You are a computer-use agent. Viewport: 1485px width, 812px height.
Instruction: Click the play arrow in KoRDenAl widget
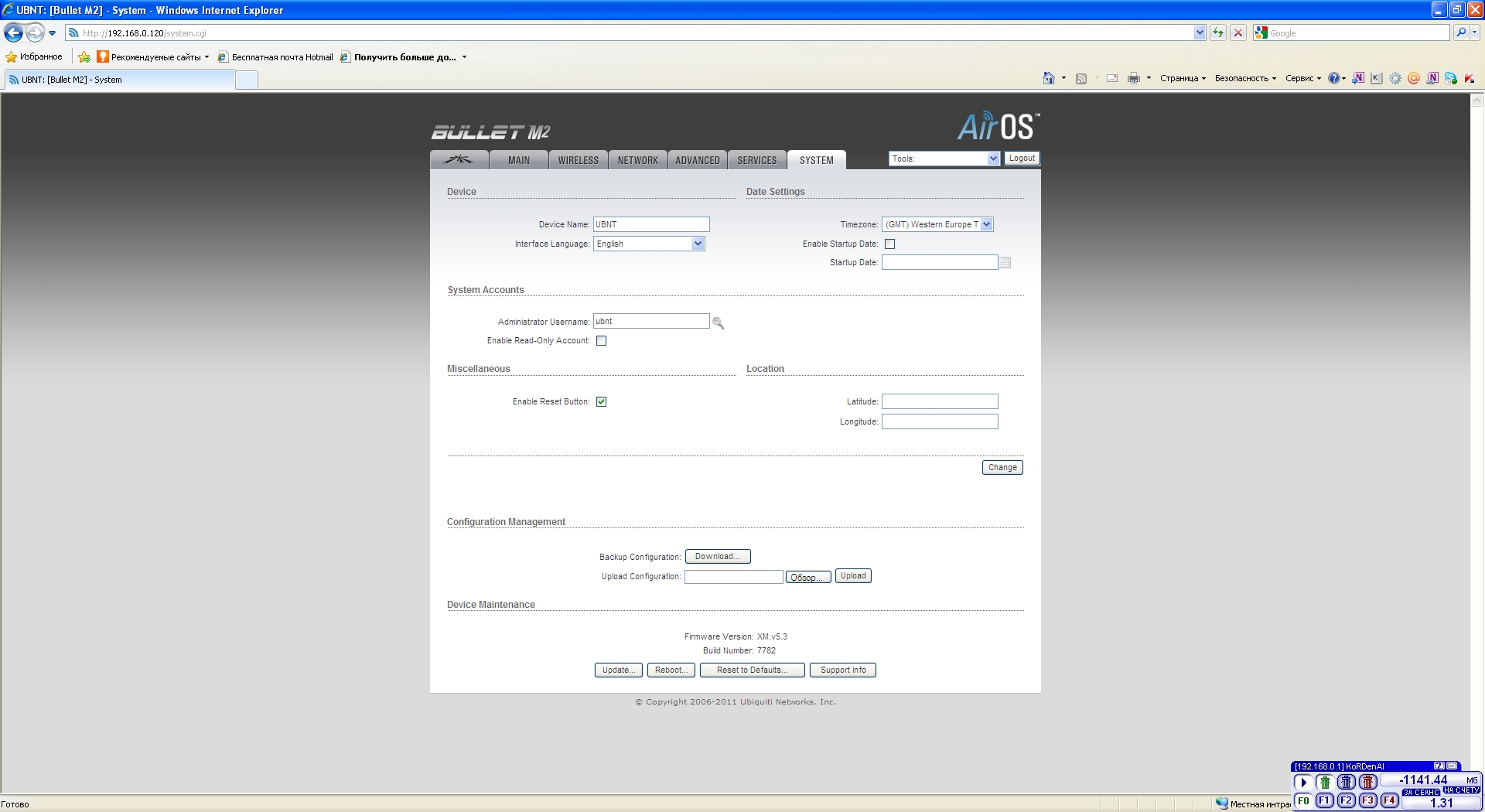click(1303, 782)
